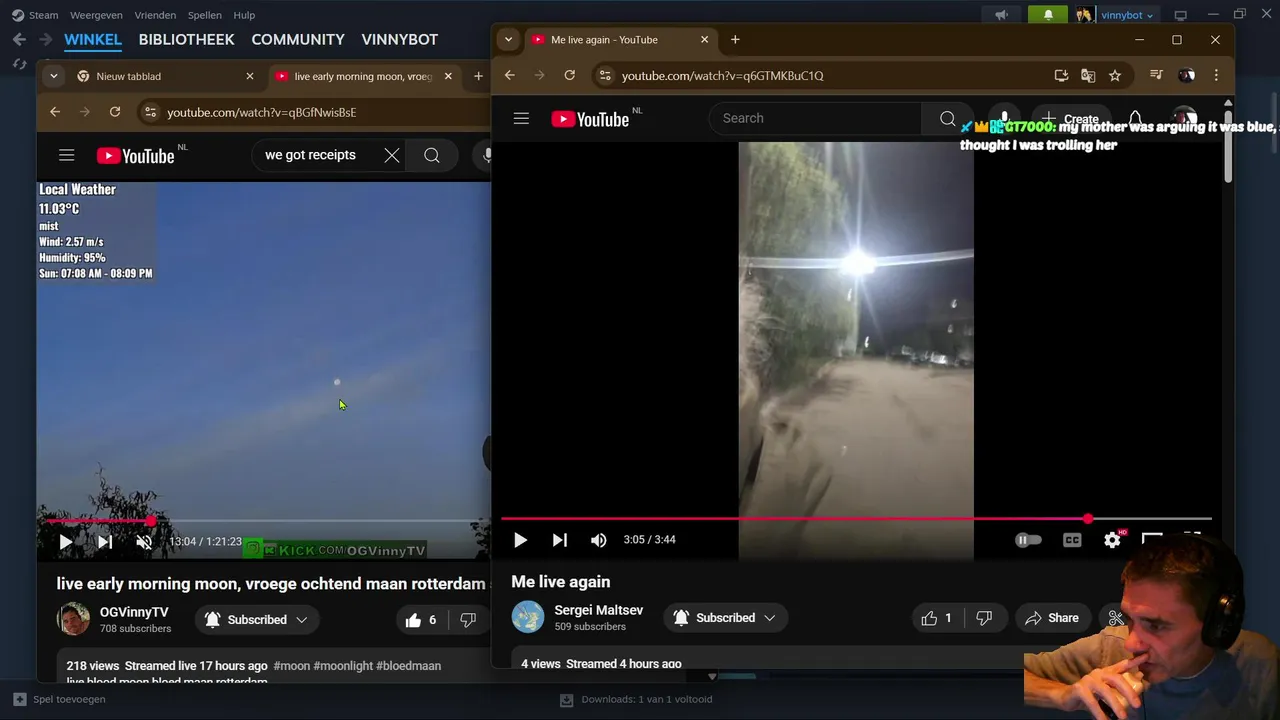Screen dimensions: 1280x720
Task: Seek on left video progress bar
Action: point(264,521)
